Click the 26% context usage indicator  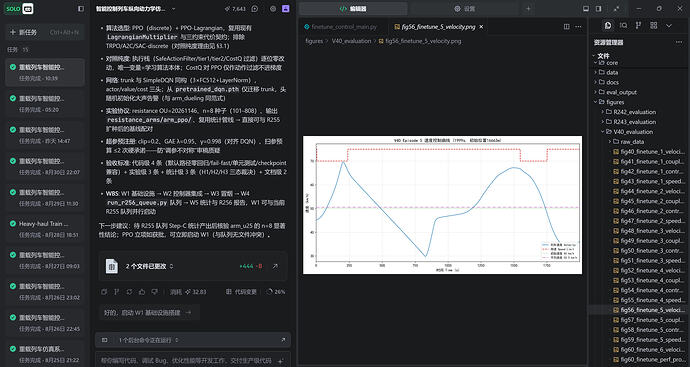point(276,292)
